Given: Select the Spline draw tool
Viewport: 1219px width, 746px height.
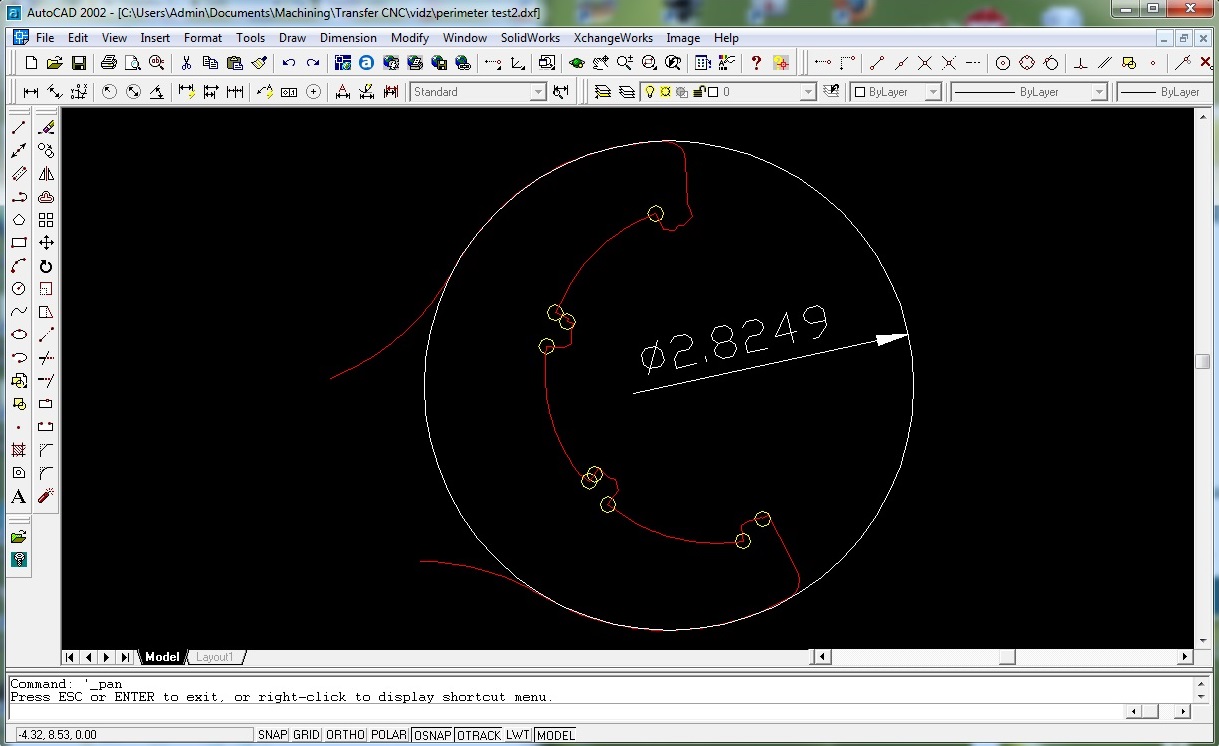Looking at the screenshot, I should (x=19, y=312).
